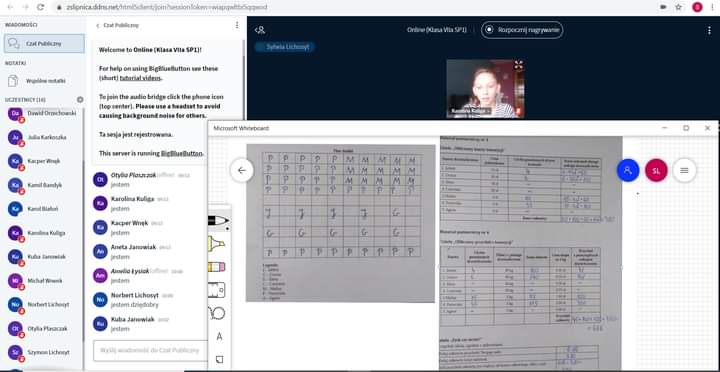Screen dimensions: 720x372
Task: Open Wspólne notatki shared notes
Action: 44,81
